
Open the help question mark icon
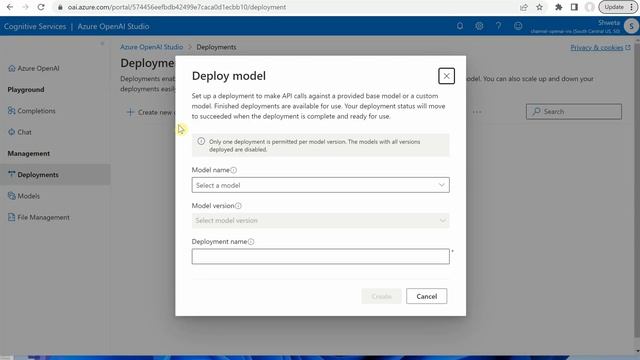(x=498, y=26)
